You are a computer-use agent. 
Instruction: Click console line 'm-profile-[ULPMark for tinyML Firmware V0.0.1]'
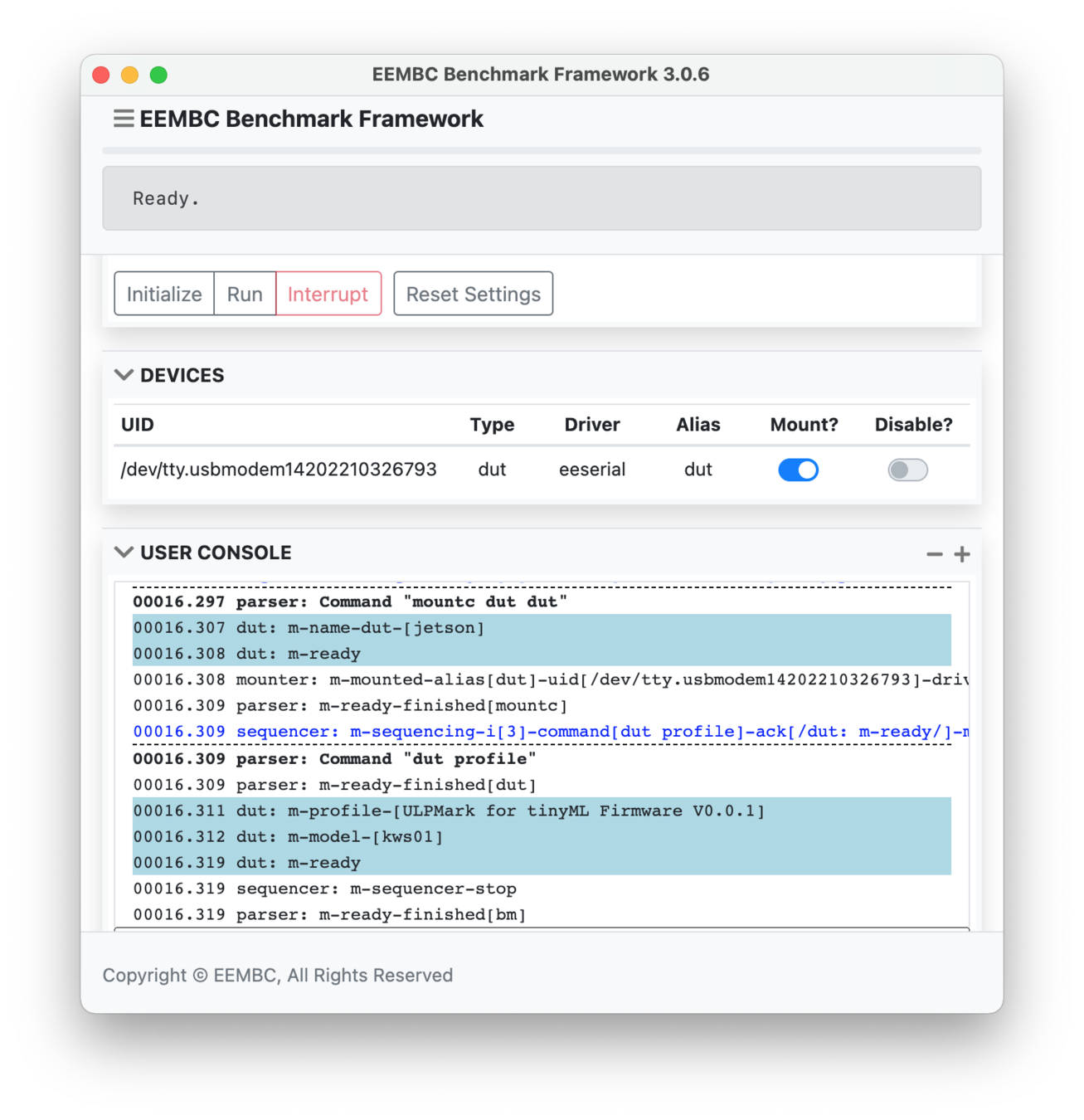[x=542, y=811]
